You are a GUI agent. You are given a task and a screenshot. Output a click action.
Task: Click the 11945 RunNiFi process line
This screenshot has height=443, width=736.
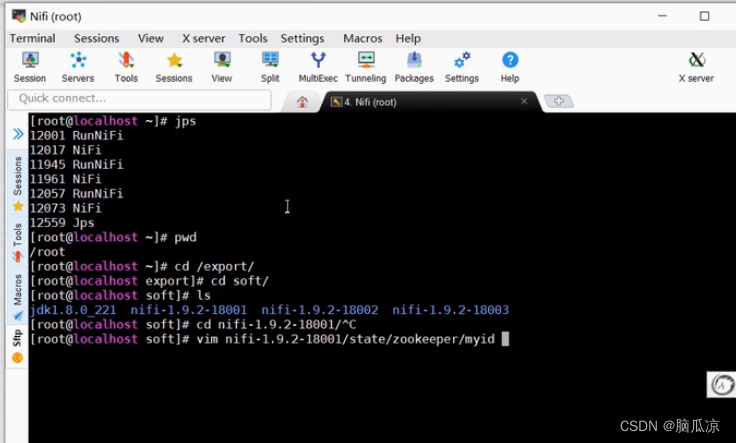(x=77, y=164)
